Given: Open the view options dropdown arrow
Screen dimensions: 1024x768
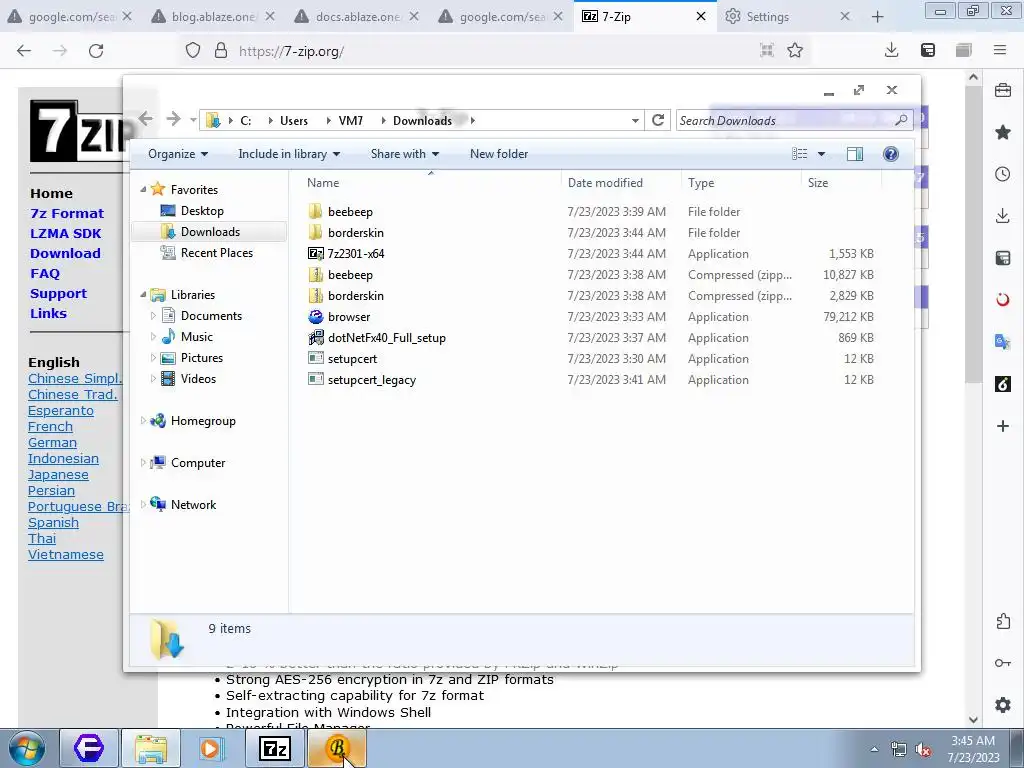Looking at the screenshot, I should pos(822,154).
